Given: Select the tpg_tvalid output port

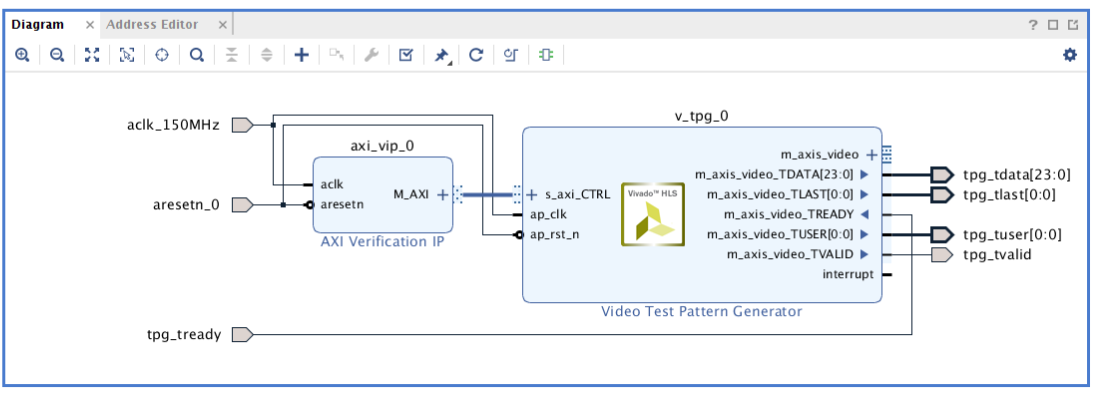Looking at the screenshot, I should click(x=942, y=255).
